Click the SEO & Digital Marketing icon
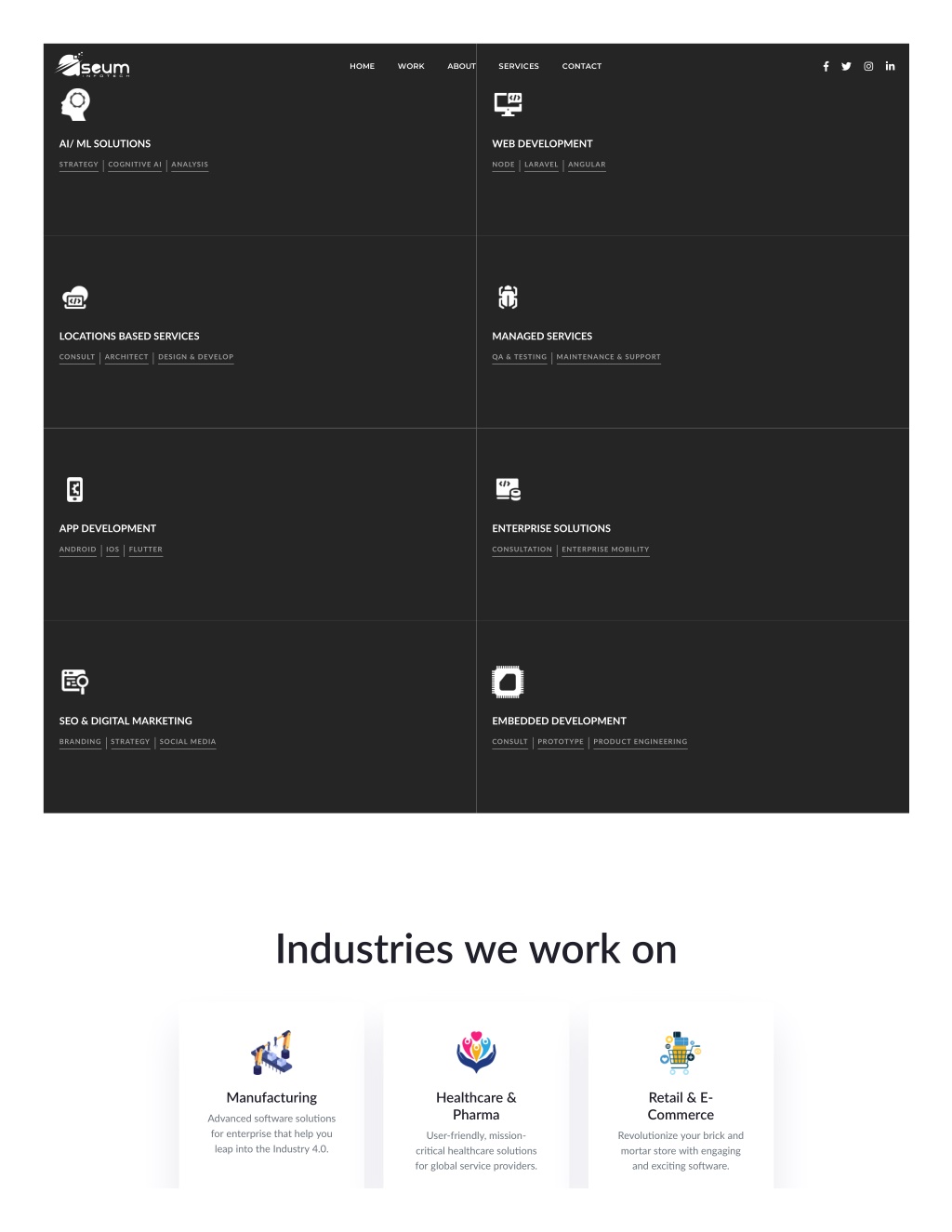The height and width of the screenshot is (1232, 952). pyautogui.click(x=75, y=682)
